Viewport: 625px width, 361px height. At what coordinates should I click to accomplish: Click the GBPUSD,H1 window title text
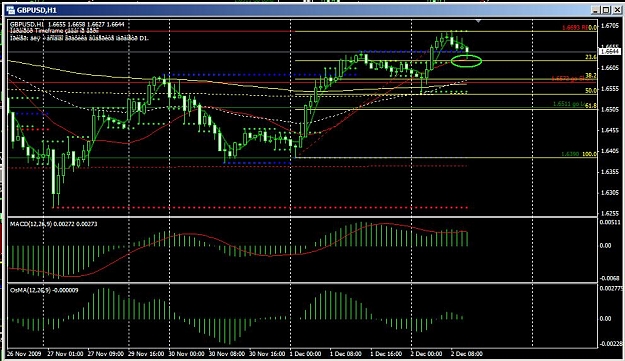tap(37, 10)
